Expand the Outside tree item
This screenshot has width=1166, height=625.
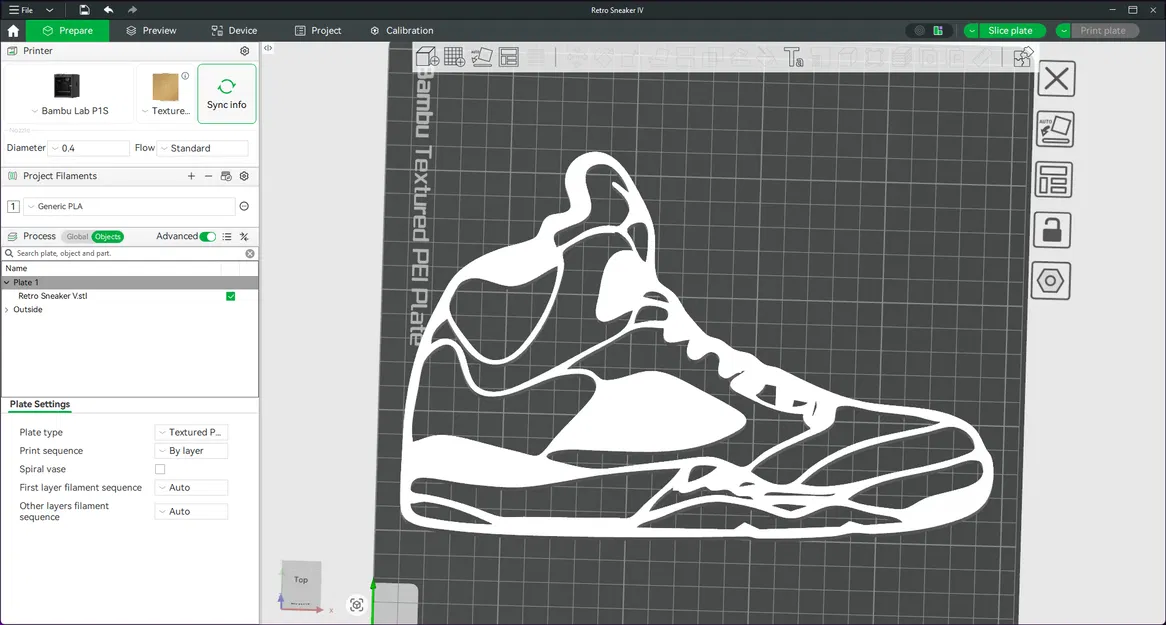[x=7, y=310]
